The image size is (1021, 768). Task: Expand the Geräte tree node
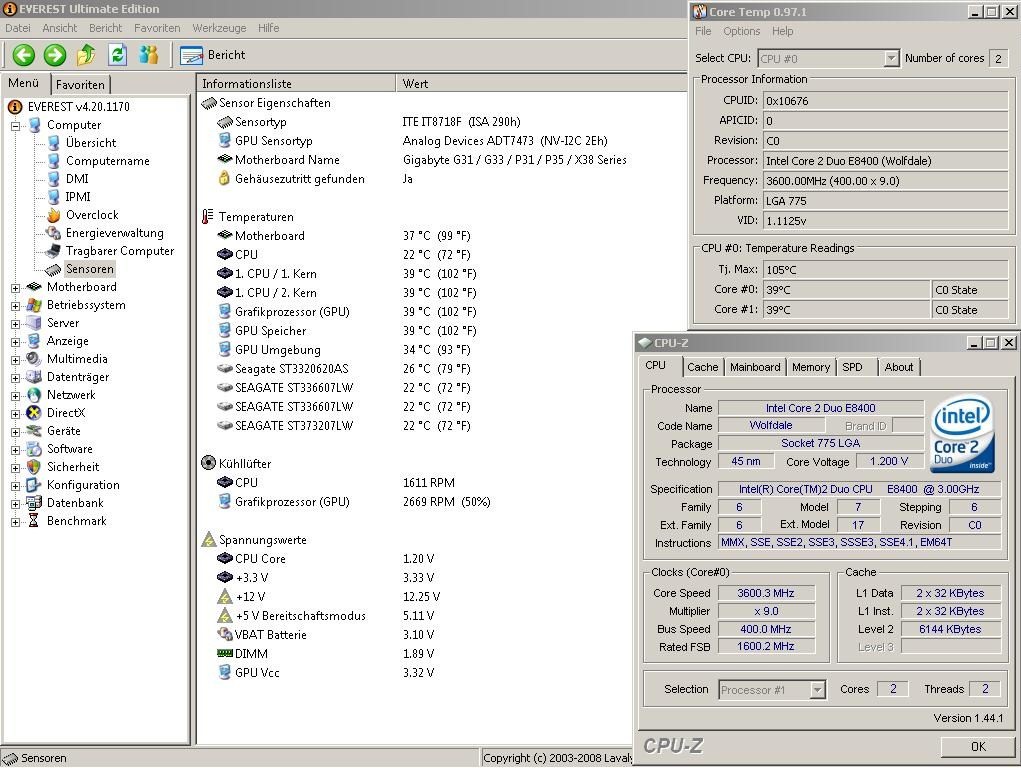coord(16,432)
